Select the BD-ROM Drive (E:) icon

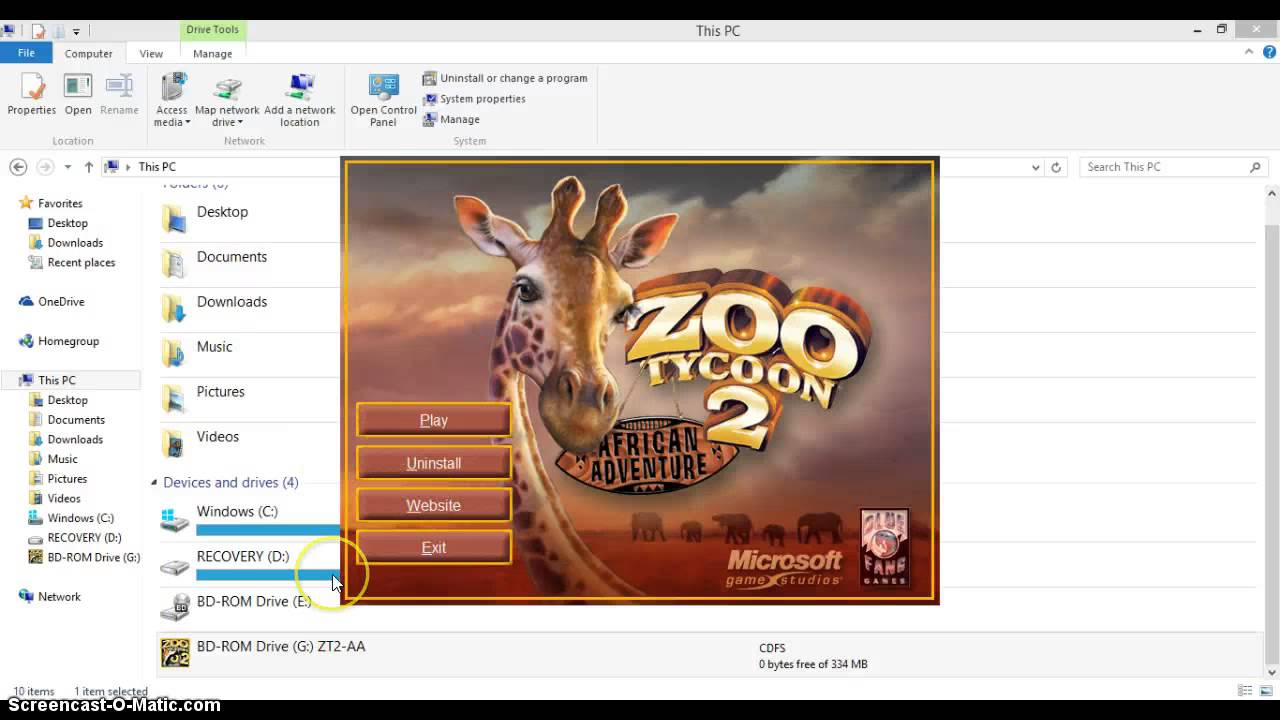point(175,608)
